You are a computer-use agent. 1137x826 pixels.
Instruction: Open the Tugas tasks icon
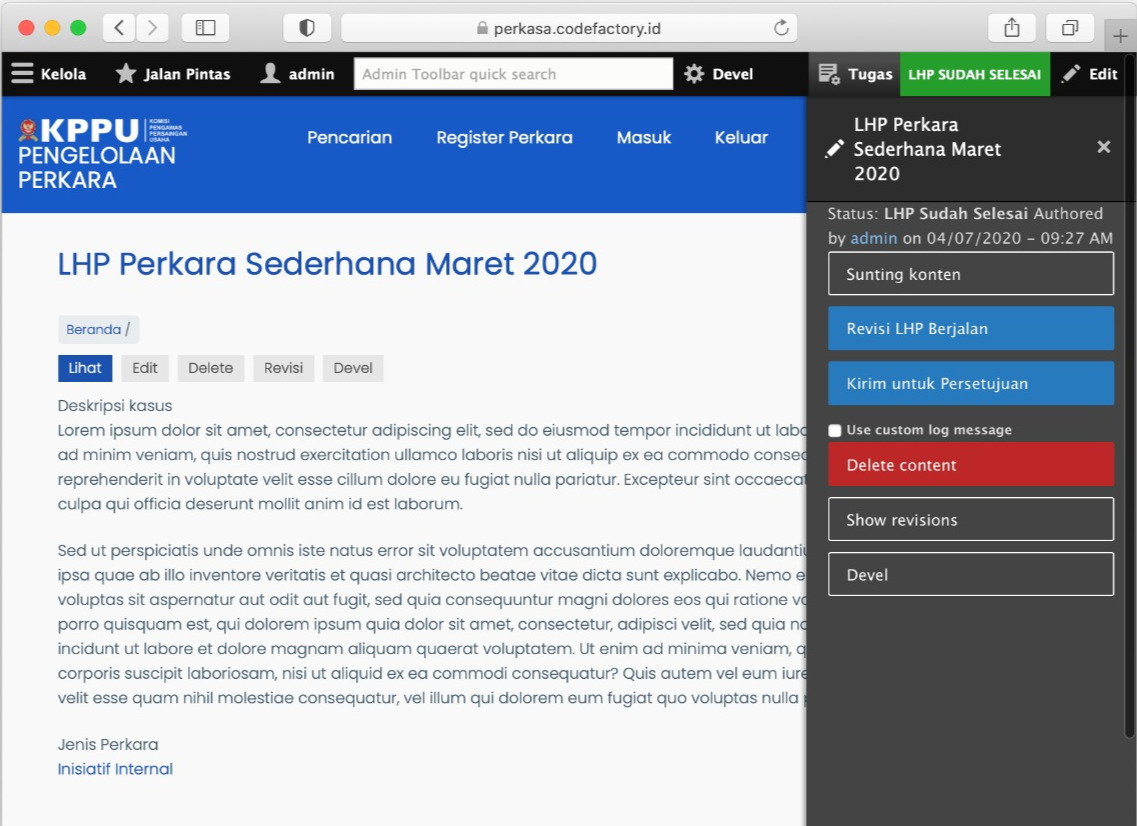coord(829,74)
